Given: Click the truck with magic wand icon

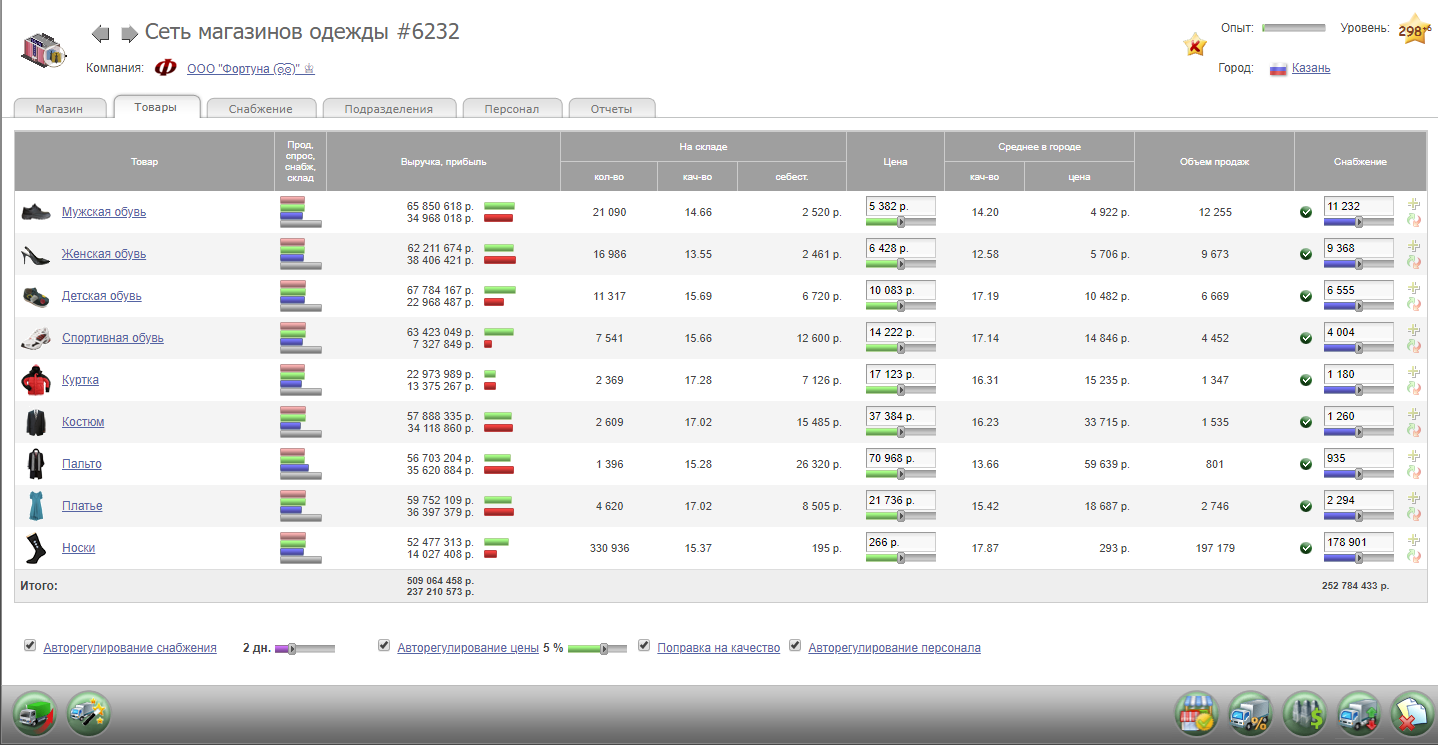Looking at the screenshot, I should point(89,714).
